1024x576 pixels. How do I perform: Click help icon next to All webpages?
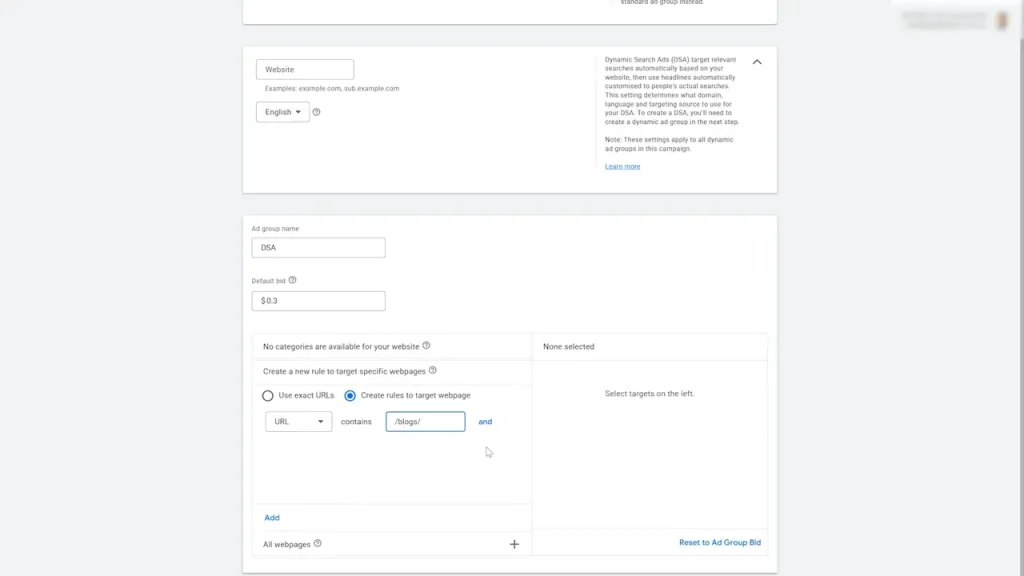tap(318, 544)
